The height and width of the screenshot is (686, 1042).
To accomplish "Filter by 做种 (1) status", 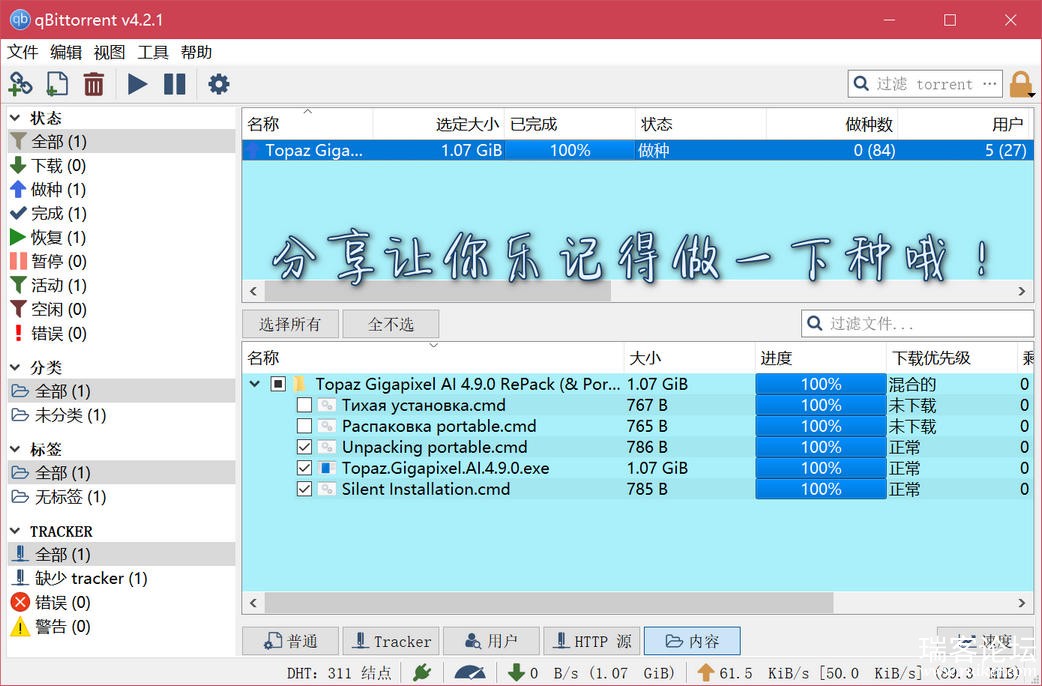I will point(122,189).
